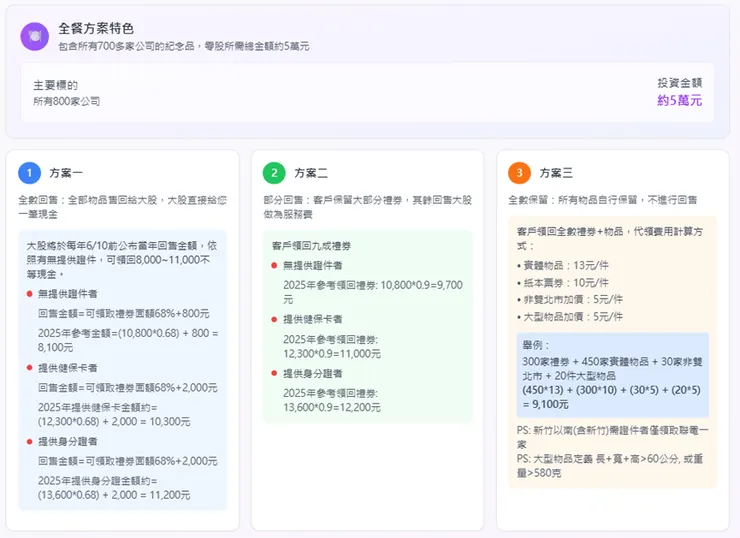The image size is (740, 538).
Task: Click red bullet before 提供健保卡者 in 方案一
Action: coord(30,368)
